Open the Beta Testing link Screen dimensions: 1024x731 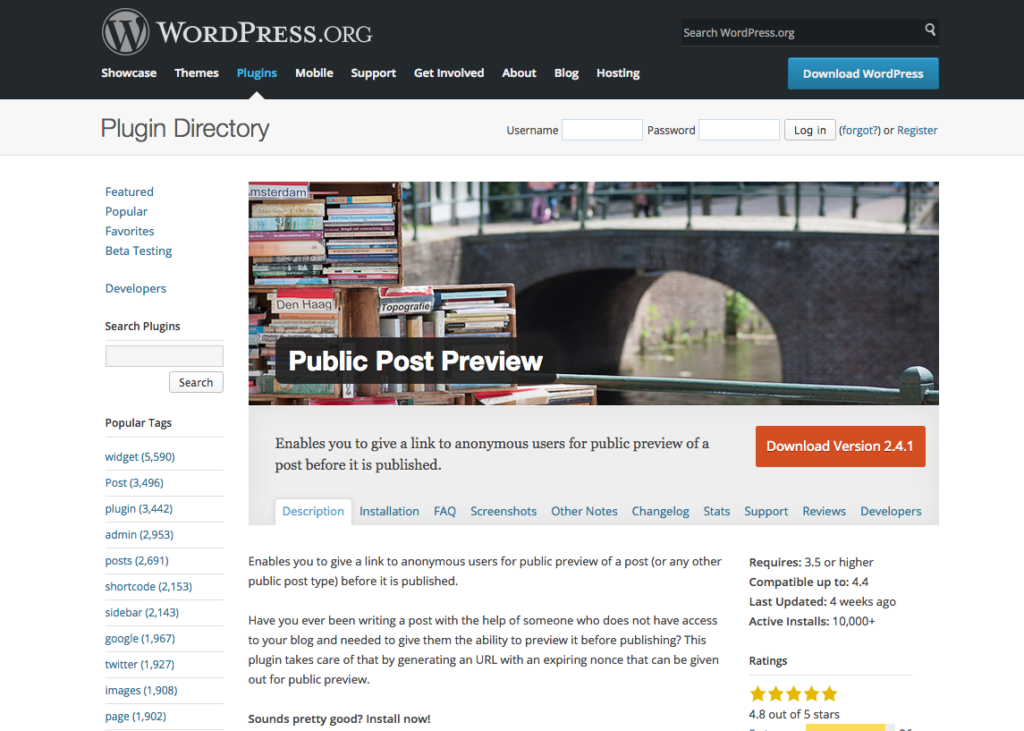(138, 251)
